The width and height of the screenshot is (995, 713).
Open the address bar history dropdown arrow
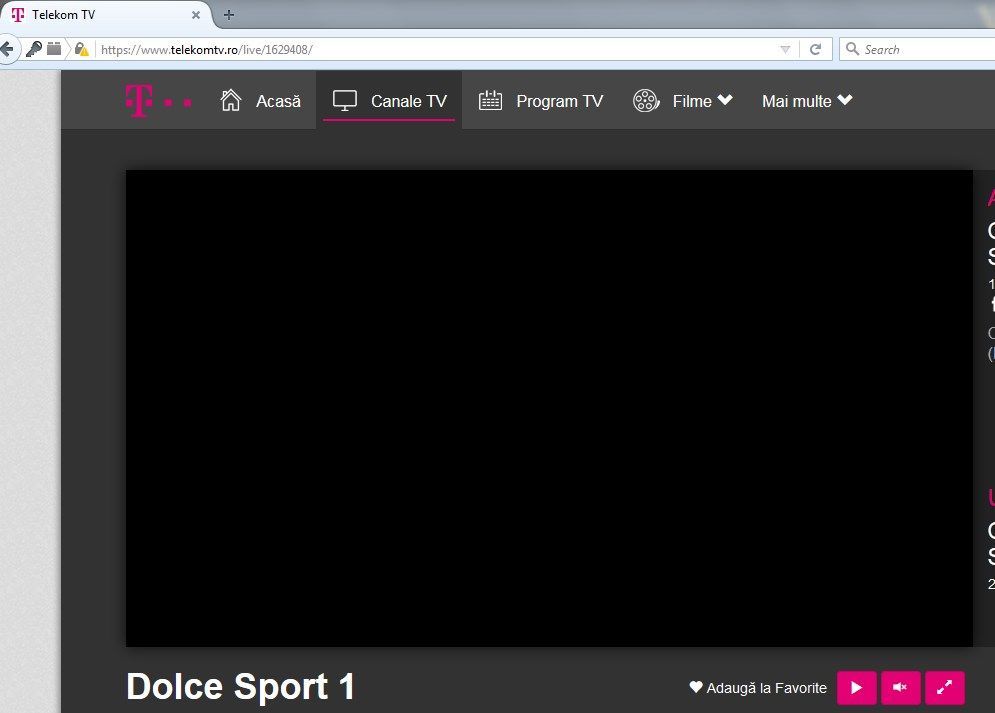786,48
